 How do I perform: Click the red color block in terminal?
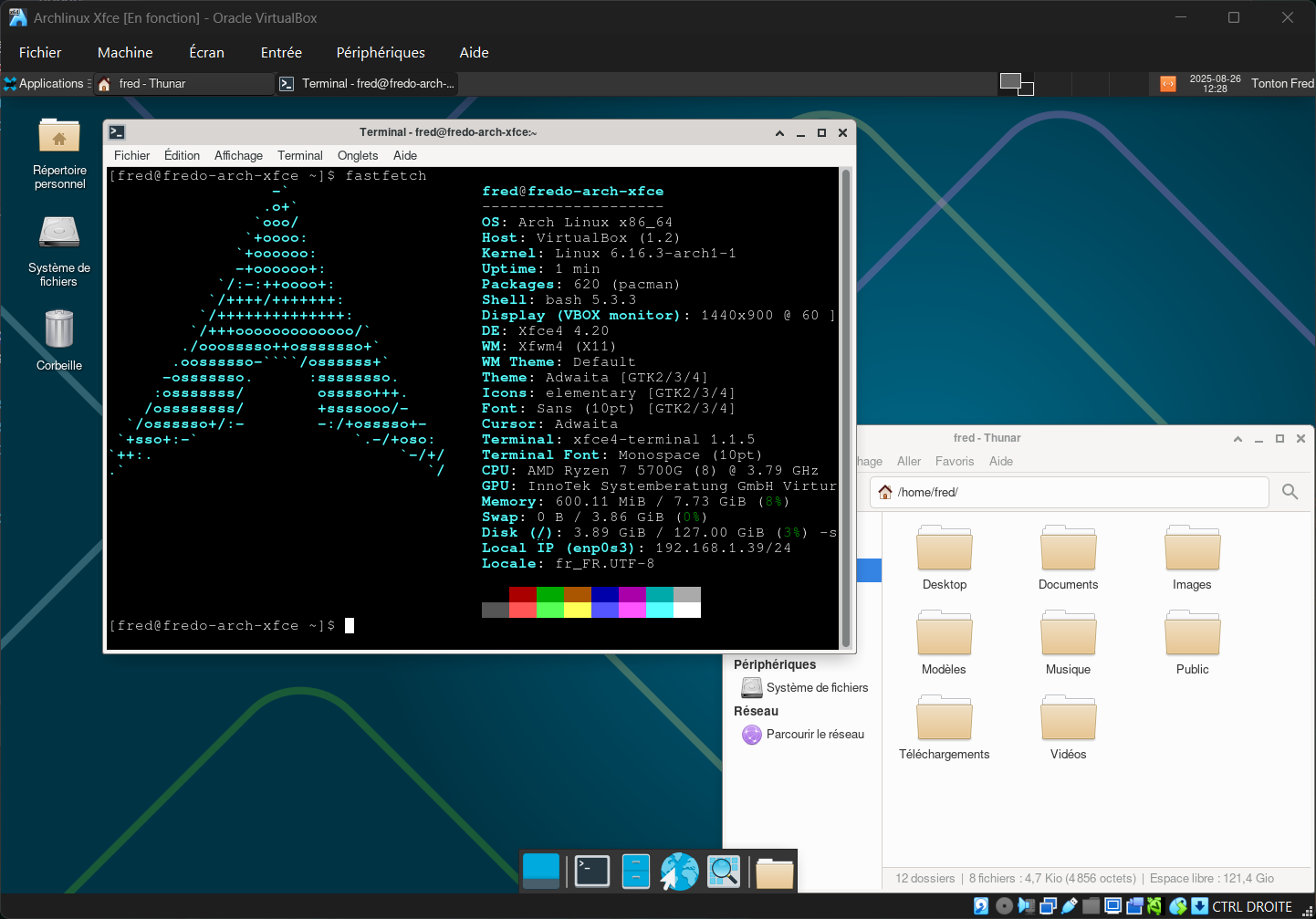click(x=522, y=595)
